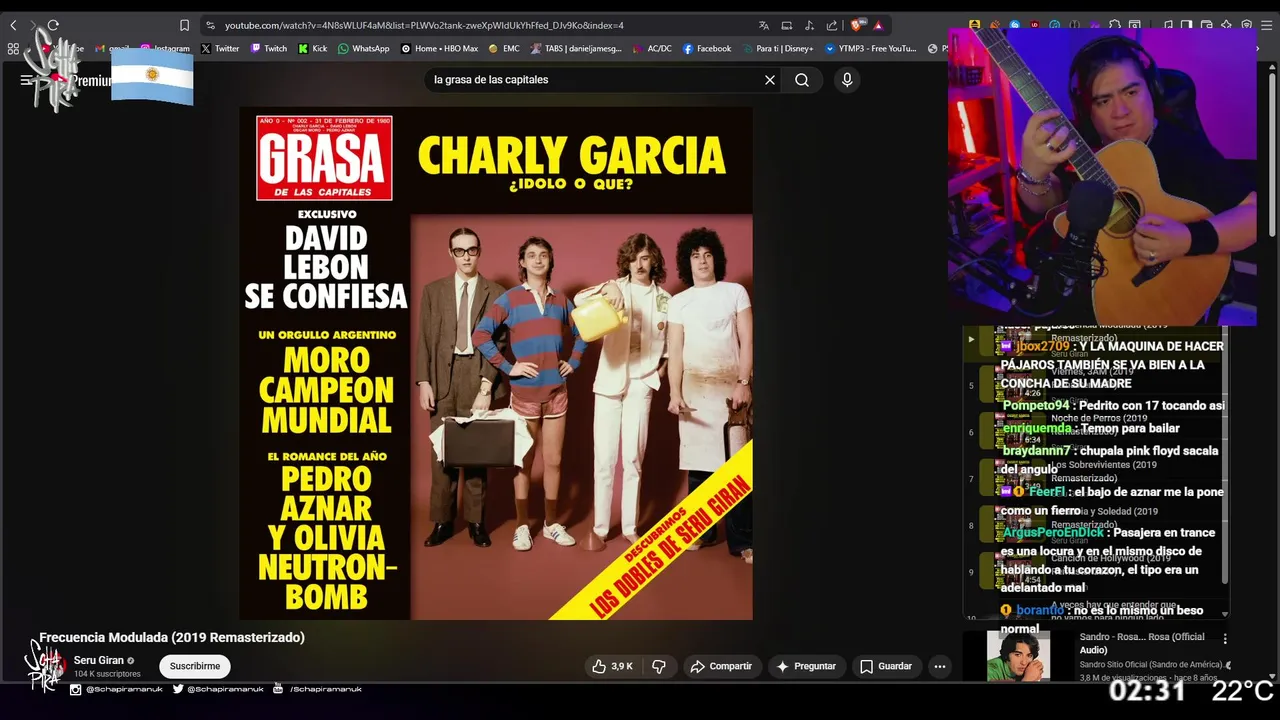Click the share icon in the address bar
Image resolution: width=1280 pixels, height=720 pixels.
pos(832,25)
